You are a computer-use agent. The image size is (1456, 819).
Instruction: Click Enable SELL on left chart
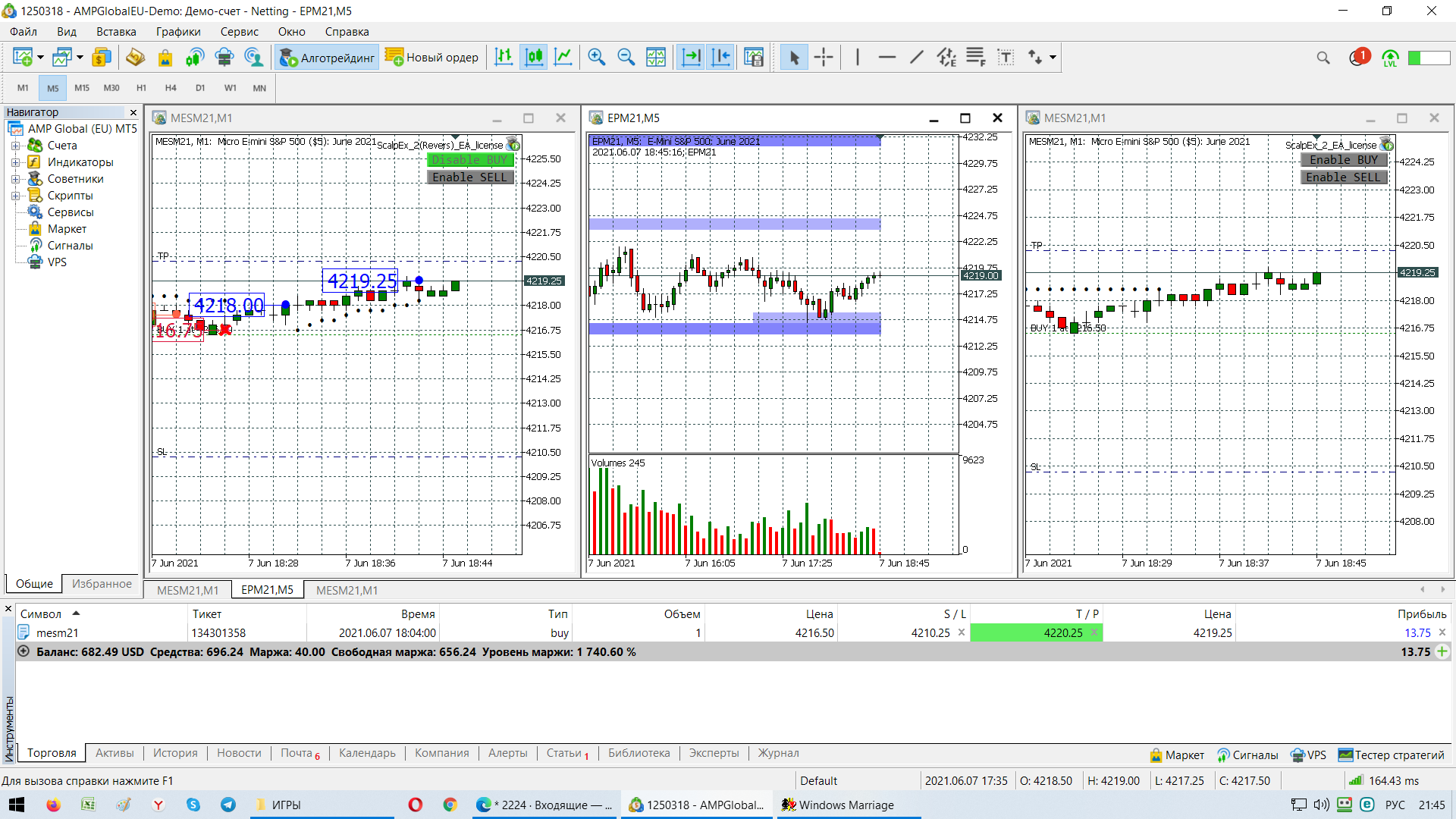click(x=470, y=177)
